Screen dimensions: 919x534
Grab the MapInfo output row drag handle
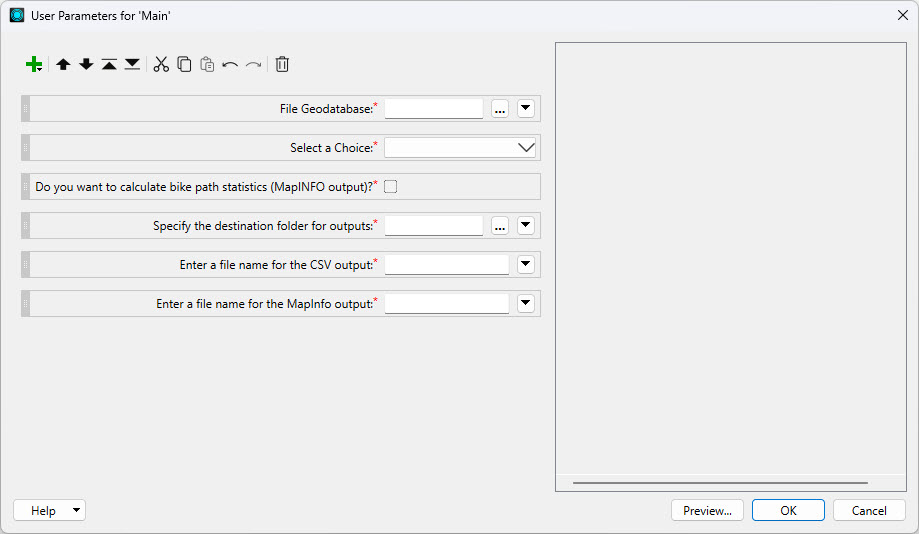[x=25, y=304]
